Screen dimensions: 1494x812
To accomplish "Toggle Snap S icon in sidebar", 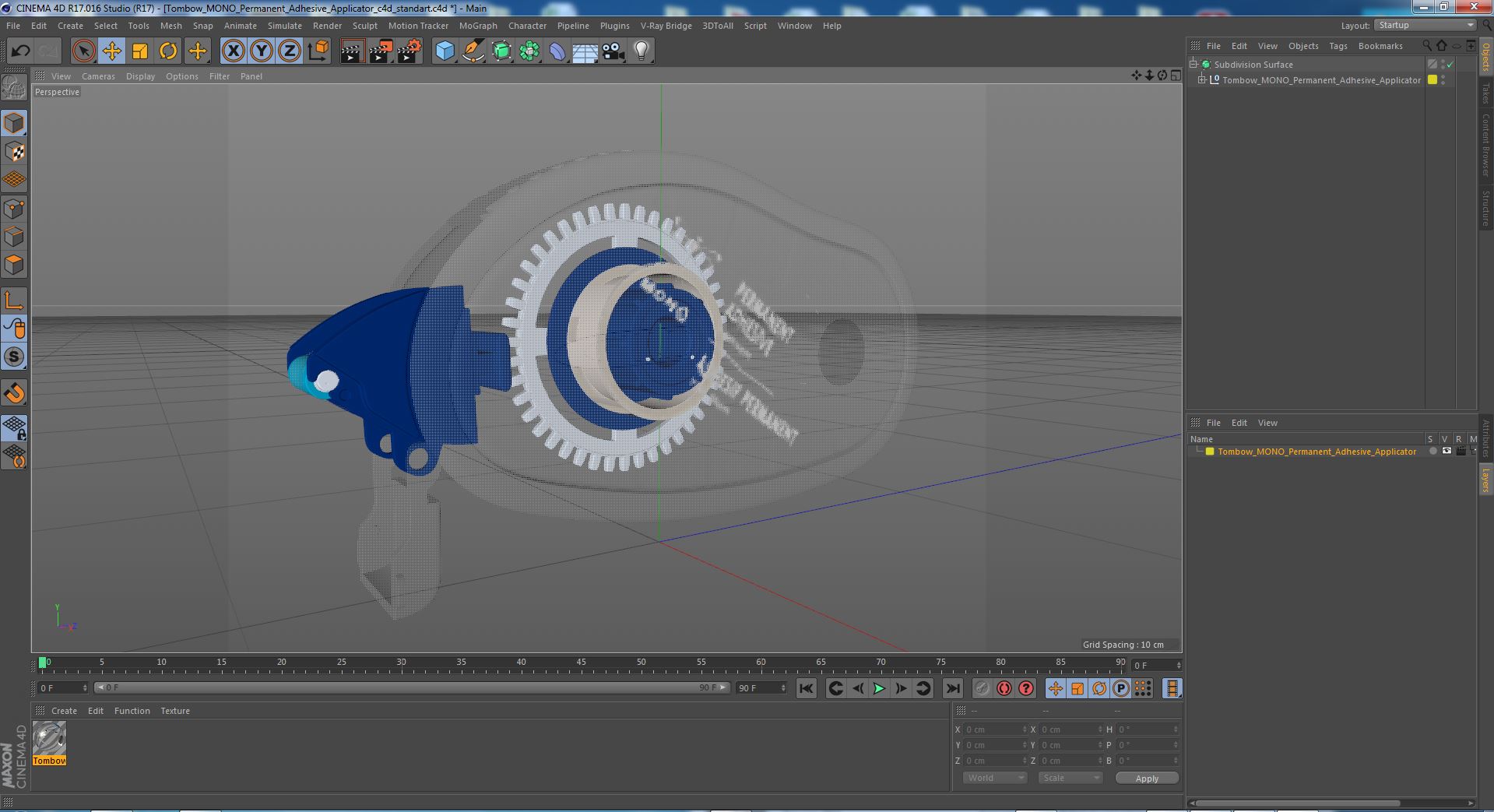I will pyautogui.click(x=14, y=357).
